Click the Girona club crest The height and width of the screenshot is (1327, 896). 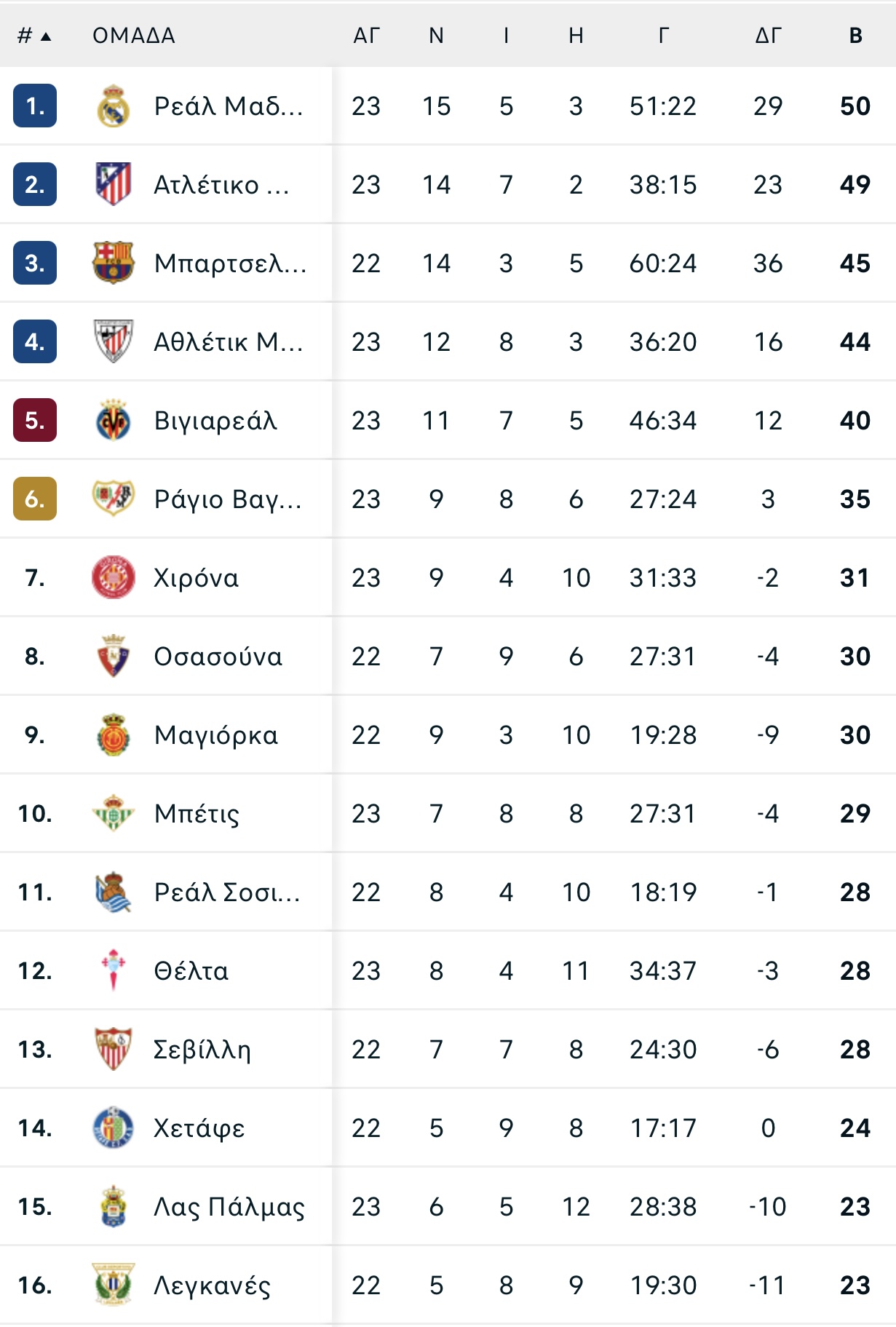[x=114, y=577]
